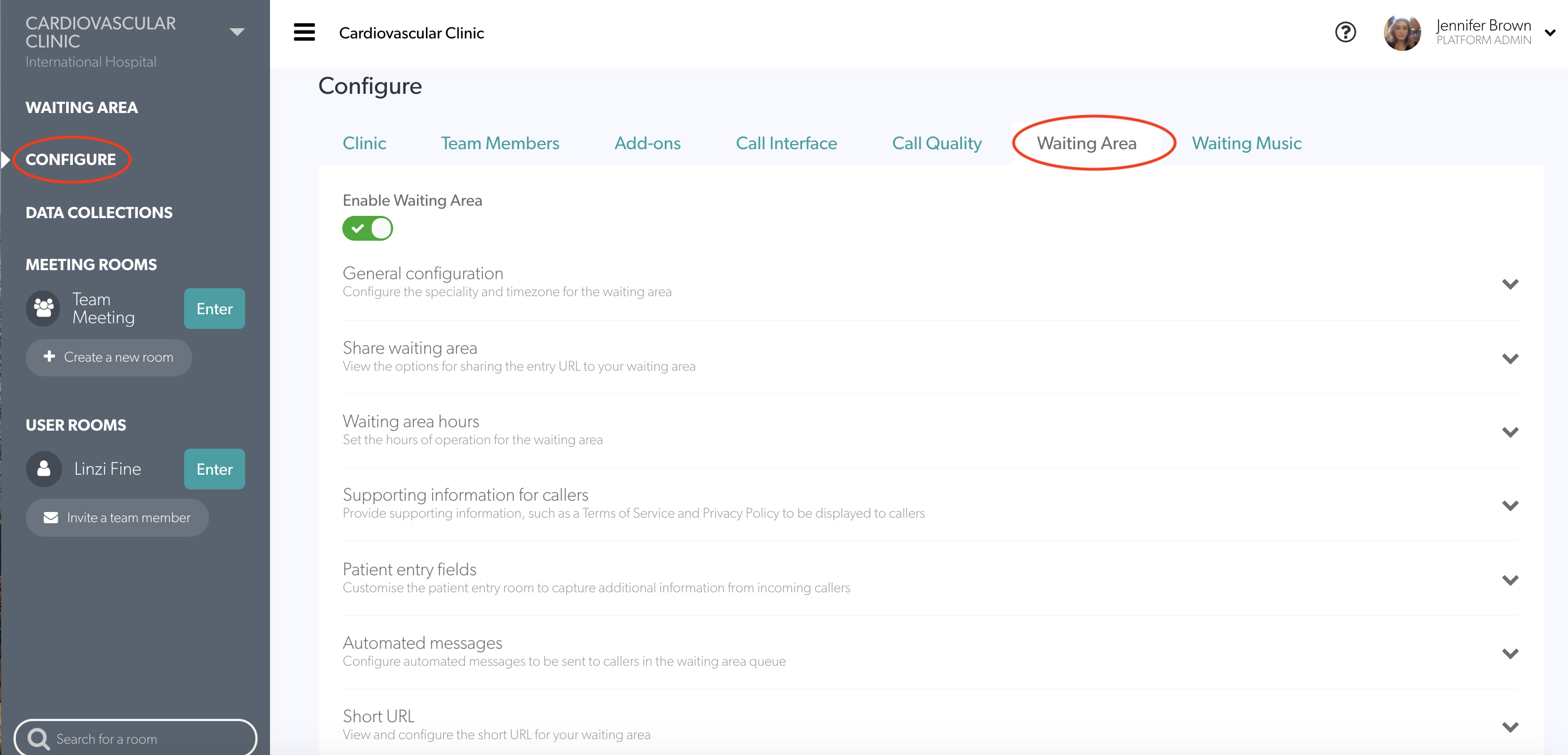Expand Supporting information for callers section
The height and width of the screenshot is (755, 1568).
(1510, 506)
